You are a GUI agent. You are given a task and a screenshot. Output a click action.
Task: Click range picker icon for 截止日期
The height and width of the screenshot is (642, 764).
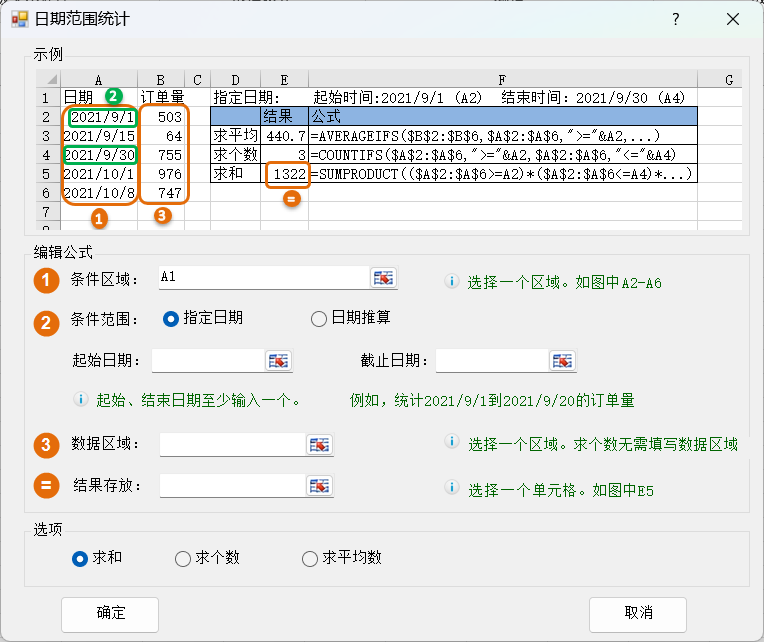563,361
